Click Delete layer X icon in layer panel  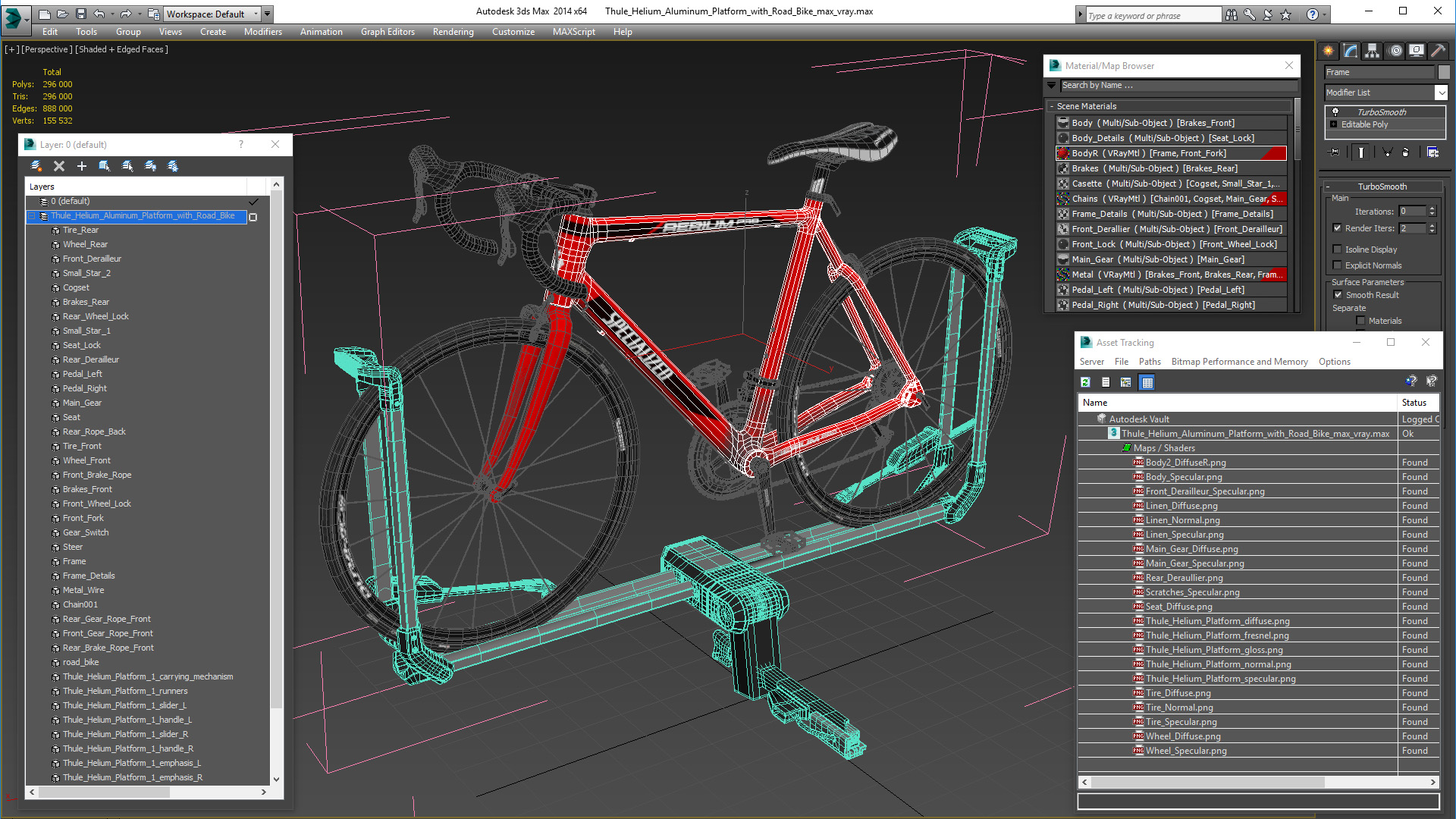pyautogui.click(x=59, y=166)
